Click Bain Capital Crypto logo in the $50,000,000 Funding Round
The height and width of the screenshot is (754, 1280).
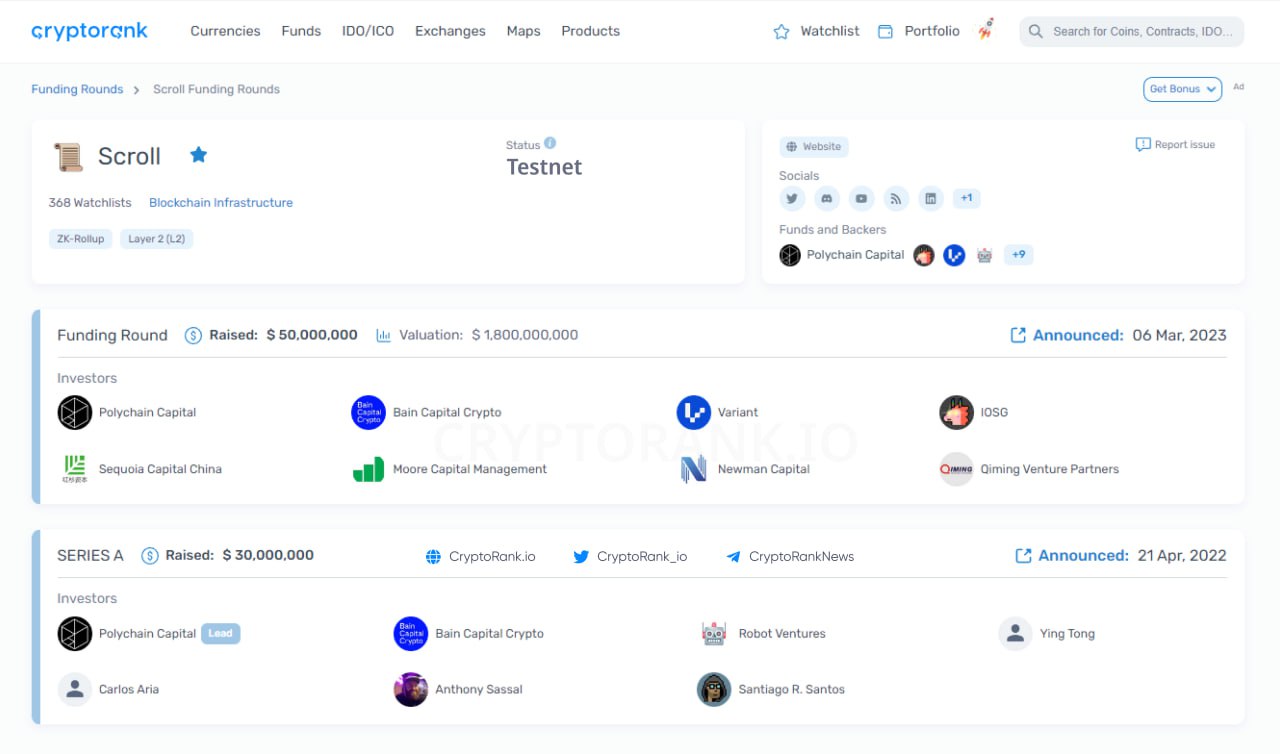click(369, 412)
